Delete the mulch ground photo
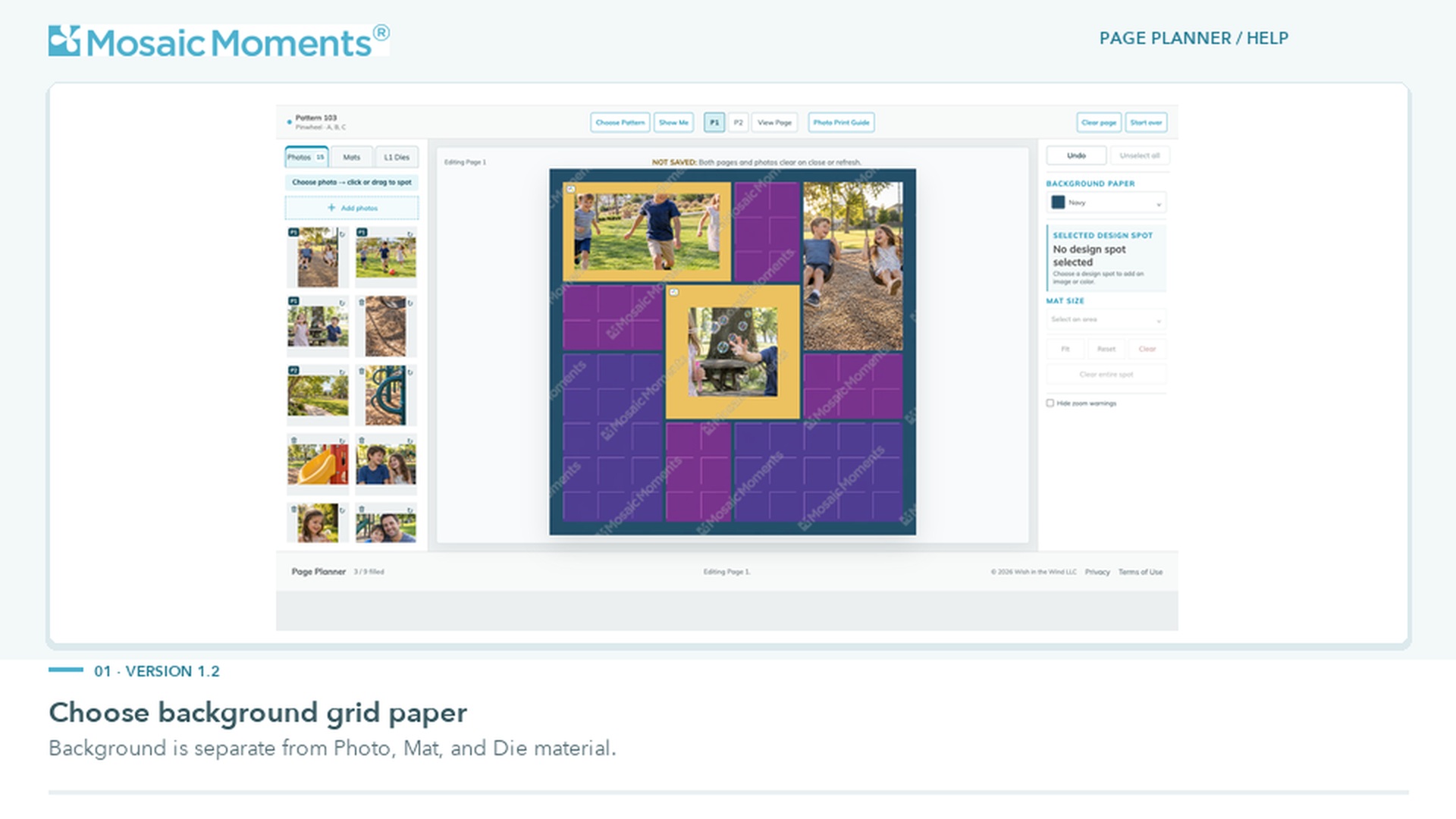The image size is (1456, 819). click(362, 302)
